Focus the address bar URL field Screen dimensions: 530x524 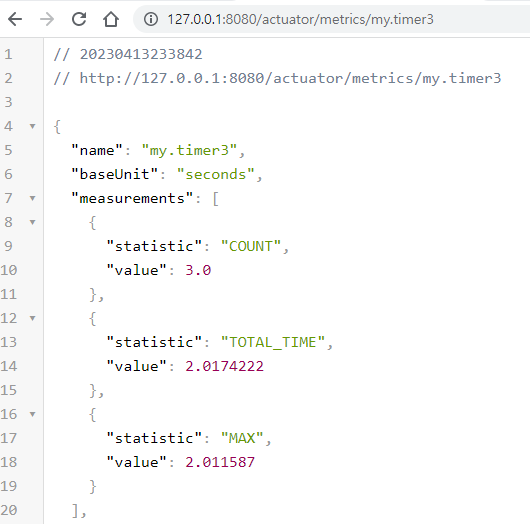click(x=331, y=19)
